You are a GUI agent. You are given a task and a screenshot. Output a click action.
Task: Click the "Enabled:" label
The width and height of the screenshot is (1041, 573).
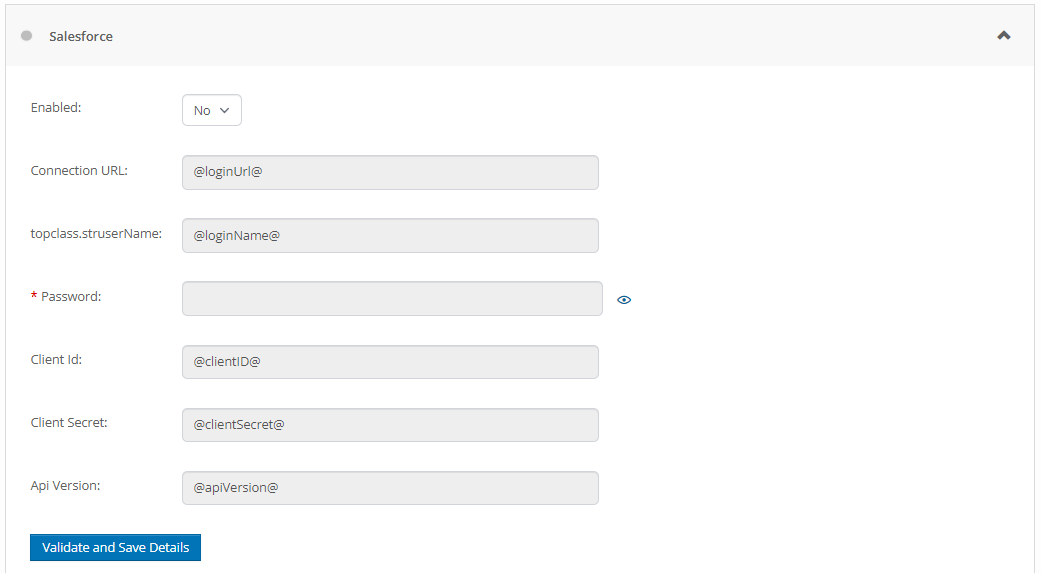click(x=56, y=107)
